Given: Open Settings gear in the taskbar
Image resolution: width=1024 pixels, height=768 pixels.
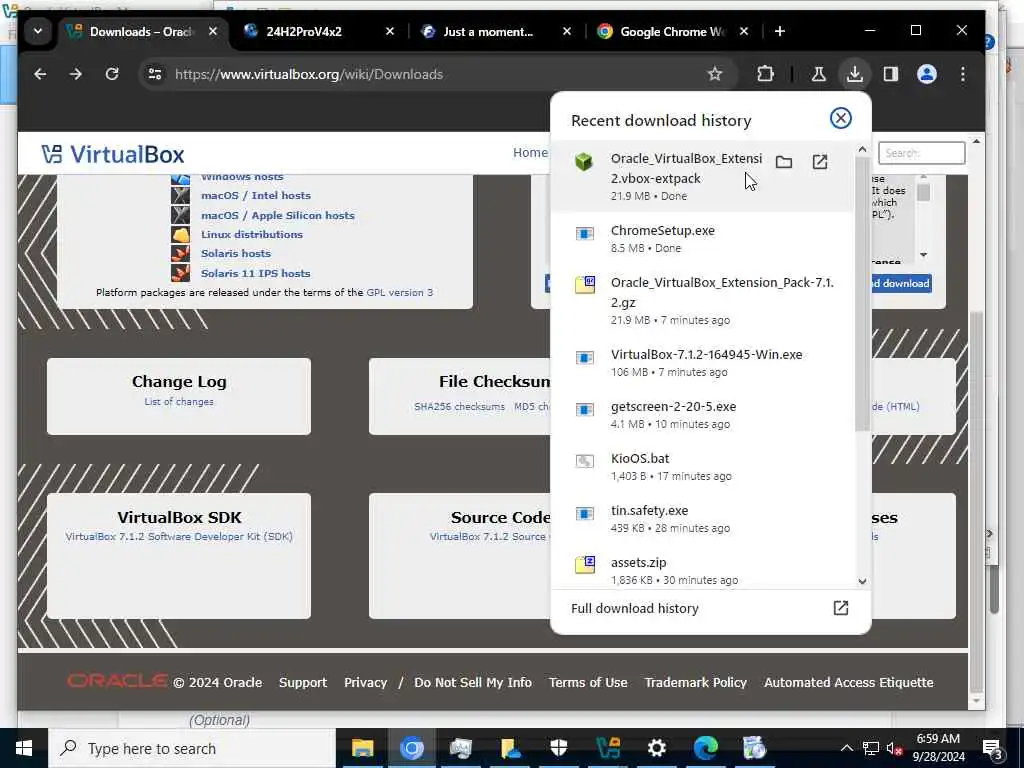Looking at the screenshot, I should point(656,748).
